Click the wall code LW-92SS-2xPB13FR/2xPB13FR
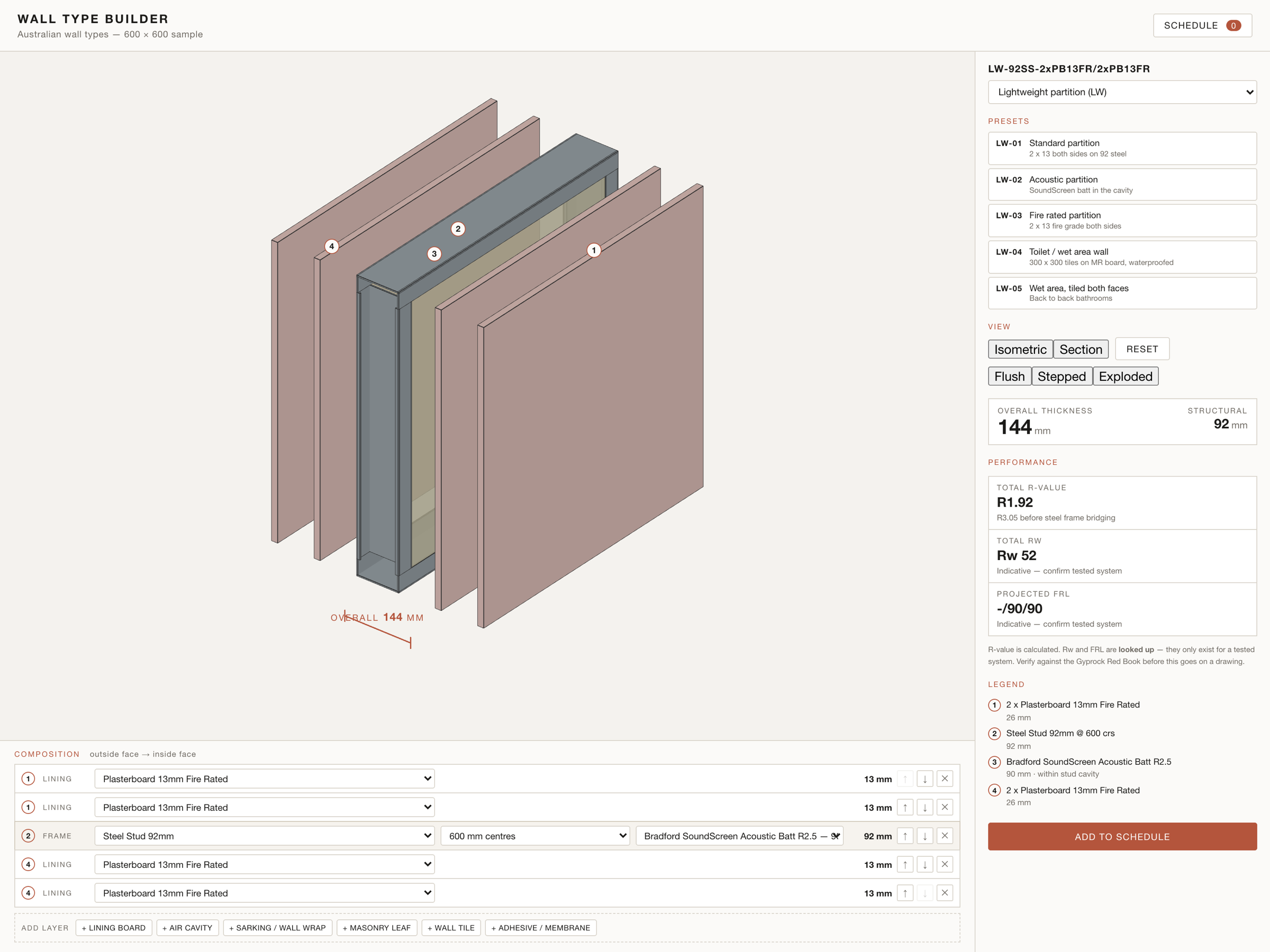 click(1068, 69)
